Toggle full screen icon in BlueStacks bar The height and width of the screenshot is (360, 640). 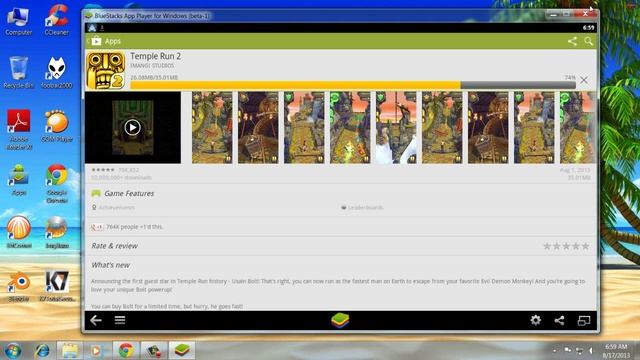pyautogui.click(x=584, y=320)
